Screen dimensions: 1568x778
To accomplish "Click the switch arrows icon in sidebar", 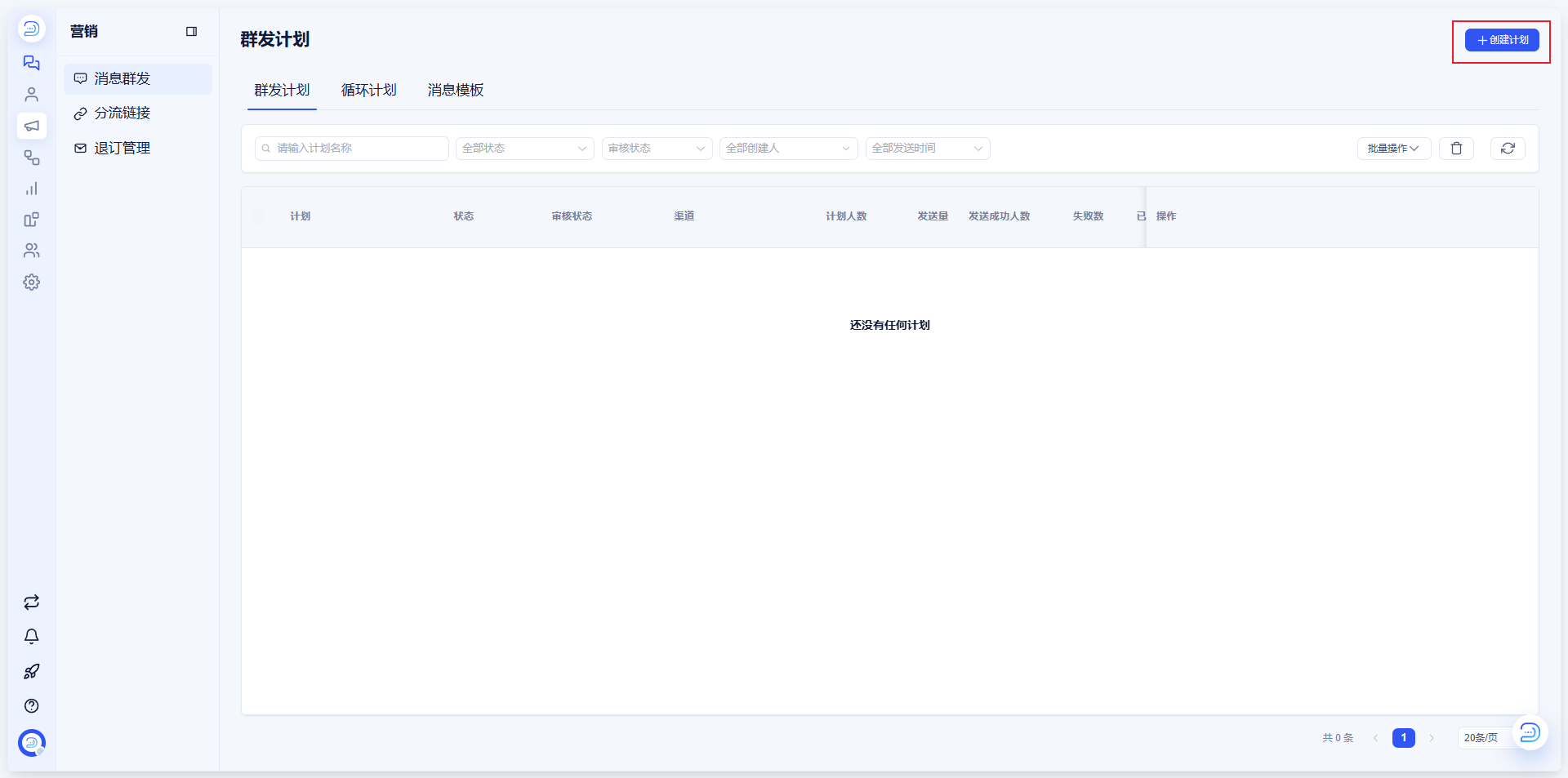I will [x=32, y=602].
